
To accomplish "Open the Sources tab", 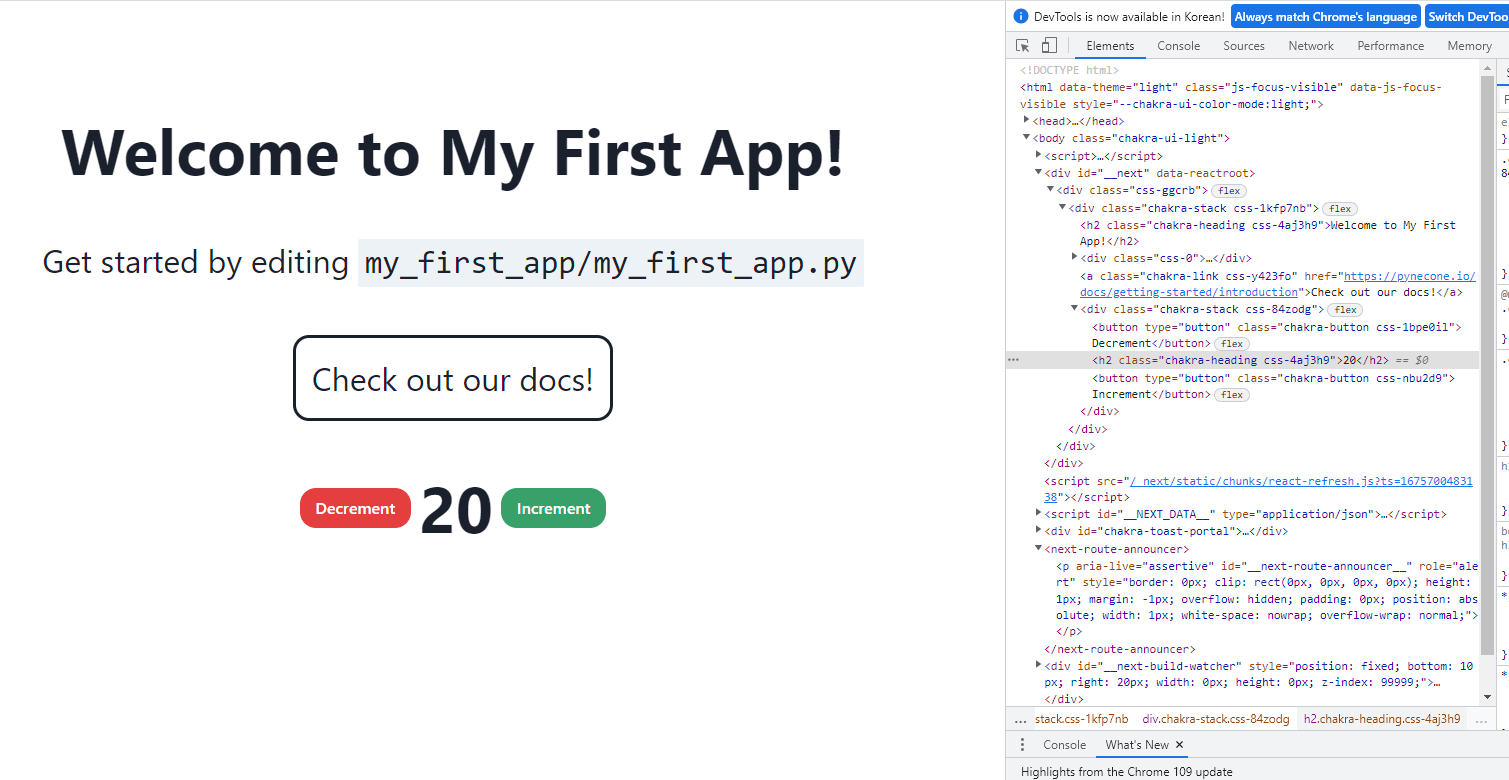I will tap(1244, 46).
